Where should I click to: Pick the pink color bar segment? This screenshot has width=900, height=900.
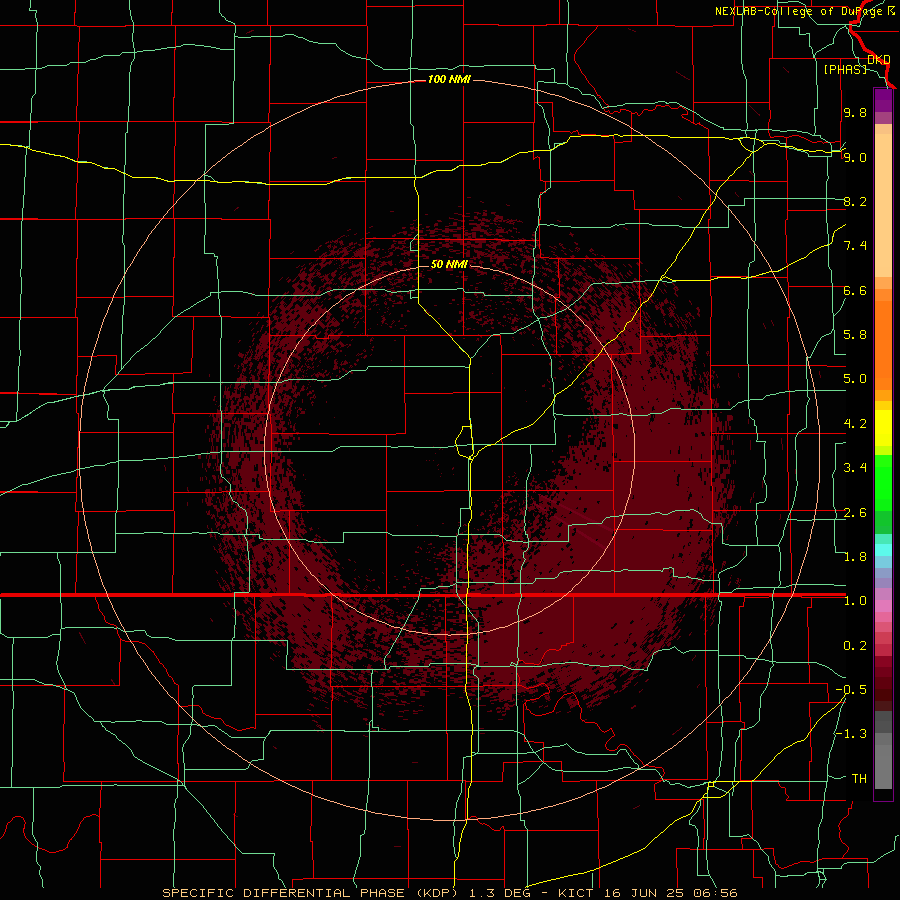click(883, 606)
